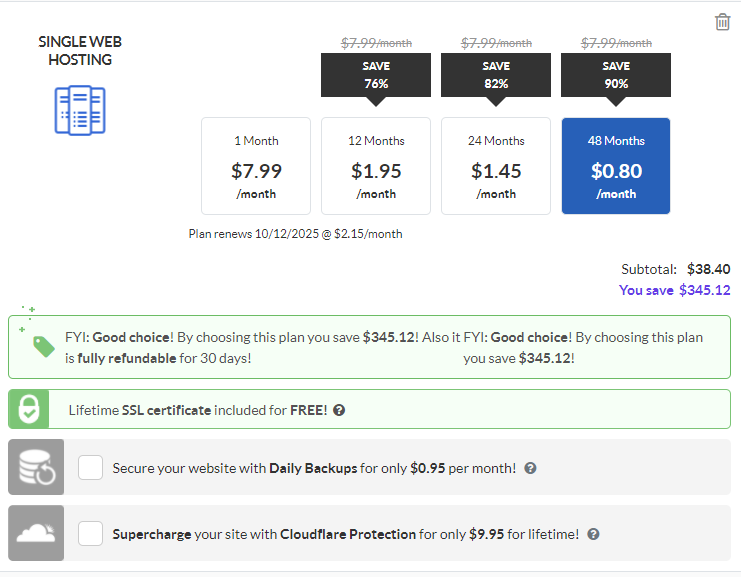Image resolution: width=741 pixels, height=577 pixels.
Task: Enable the Daily Backups checkbox
Action: 91,467
